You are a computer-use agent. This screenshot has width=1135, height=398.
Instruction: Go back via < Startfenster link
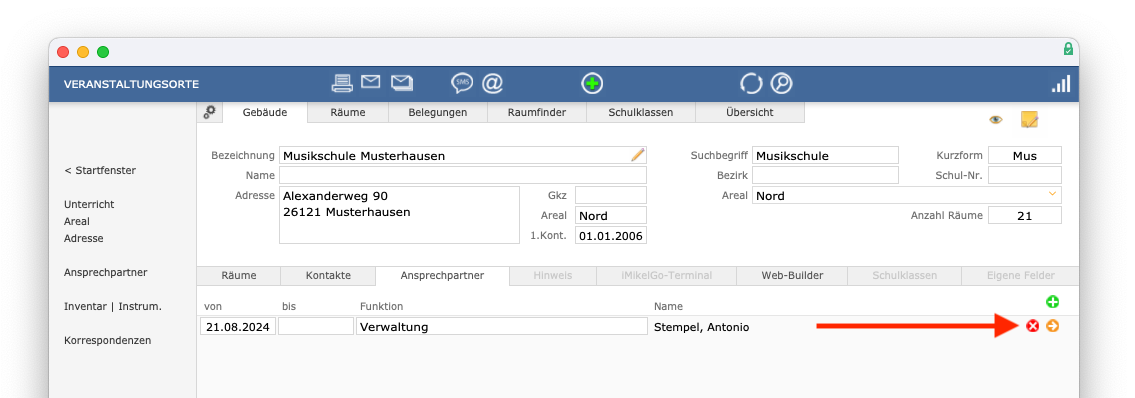click(100, 171)
